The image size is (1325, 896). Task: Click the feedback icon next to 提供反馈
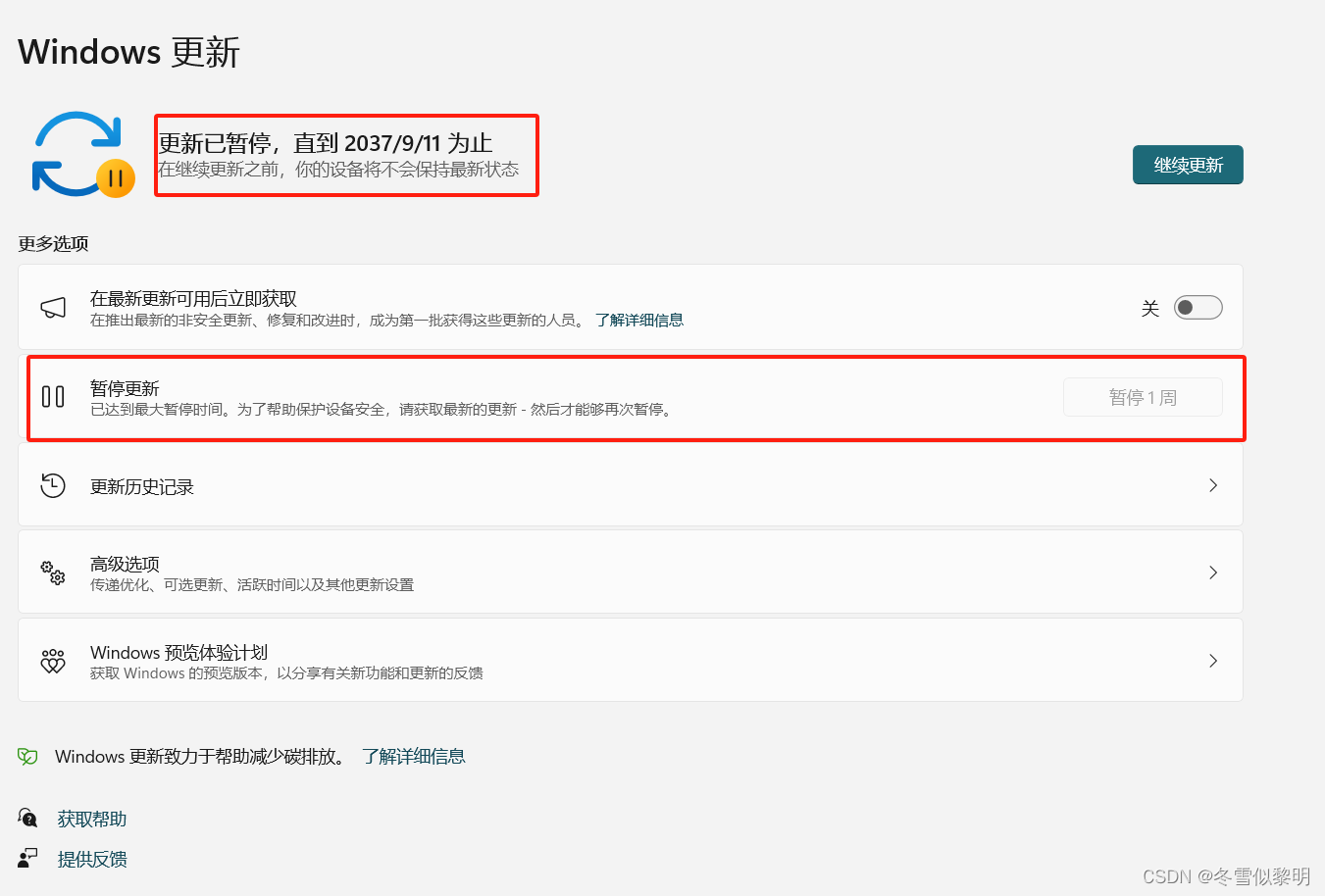click(x=27, y=859)
